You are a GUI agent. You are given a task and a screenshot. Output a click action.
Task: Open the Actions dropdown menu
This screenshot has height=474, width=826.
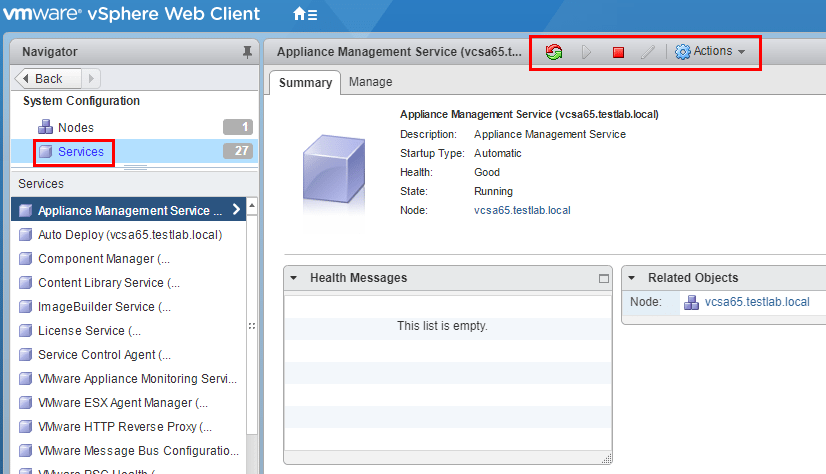tap(711, 52)
